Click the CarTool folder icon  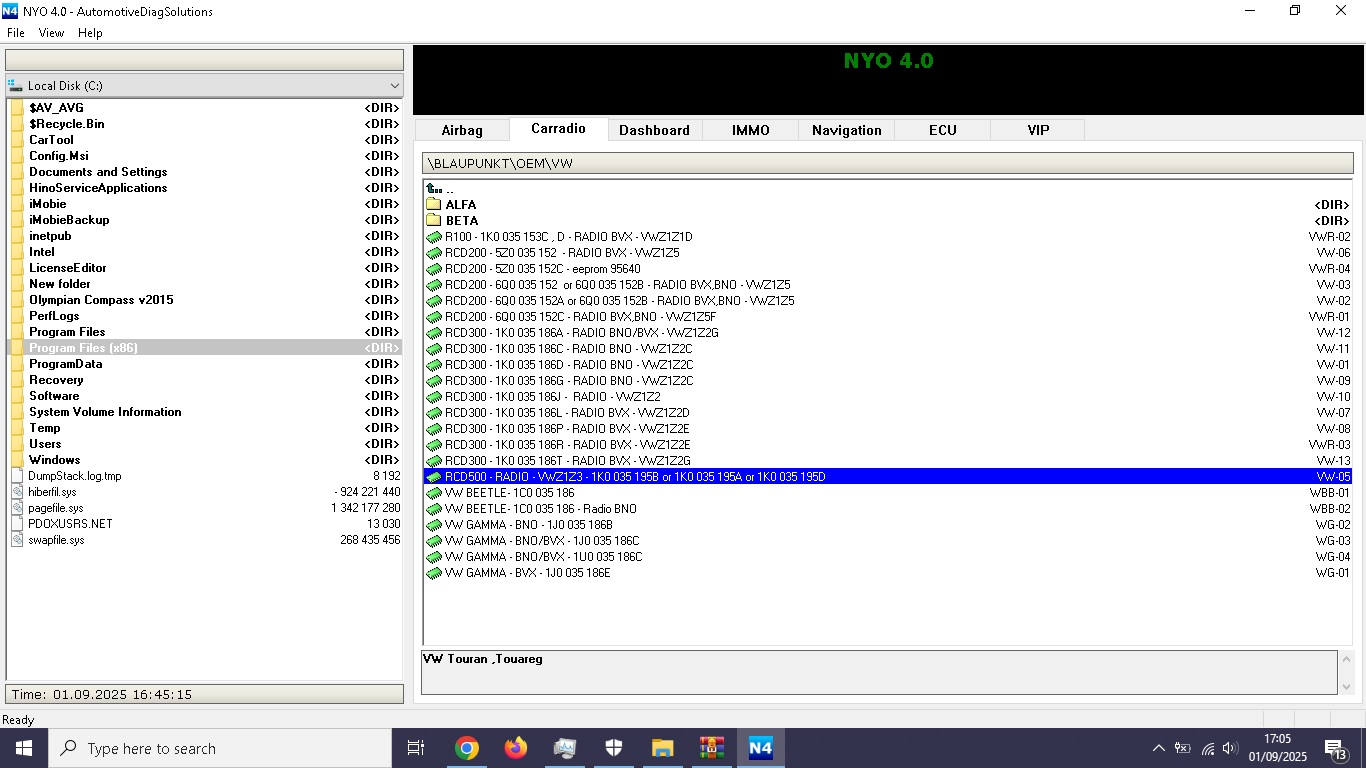click(17, 140)
